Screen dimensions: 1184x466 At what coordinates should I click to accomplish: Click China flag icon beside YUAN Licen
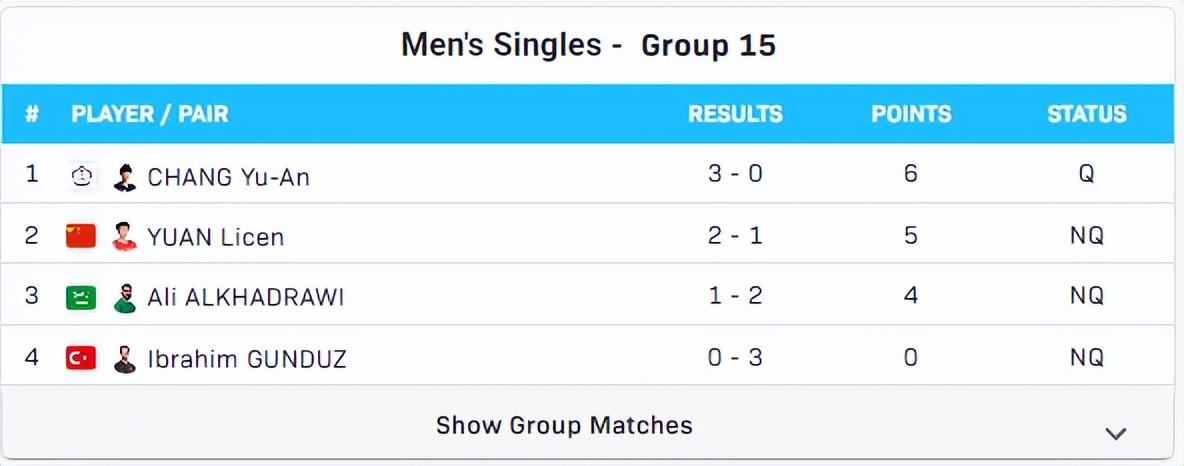point(81,236)
